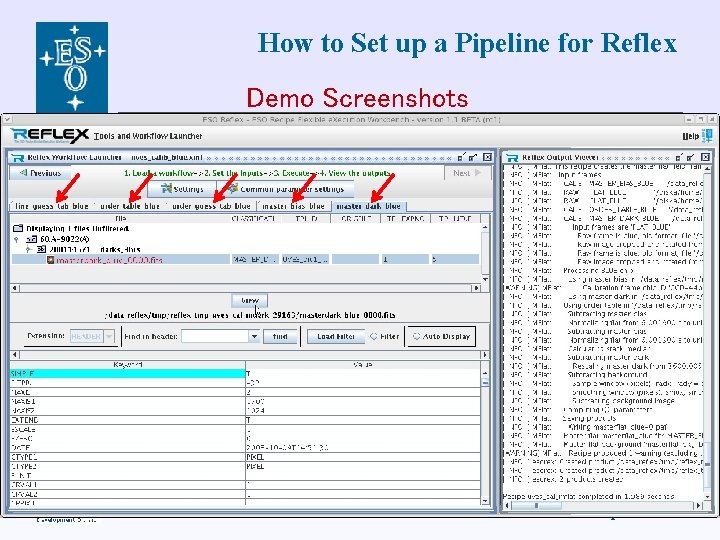Switch to order table blue tab

click(129, 206)
